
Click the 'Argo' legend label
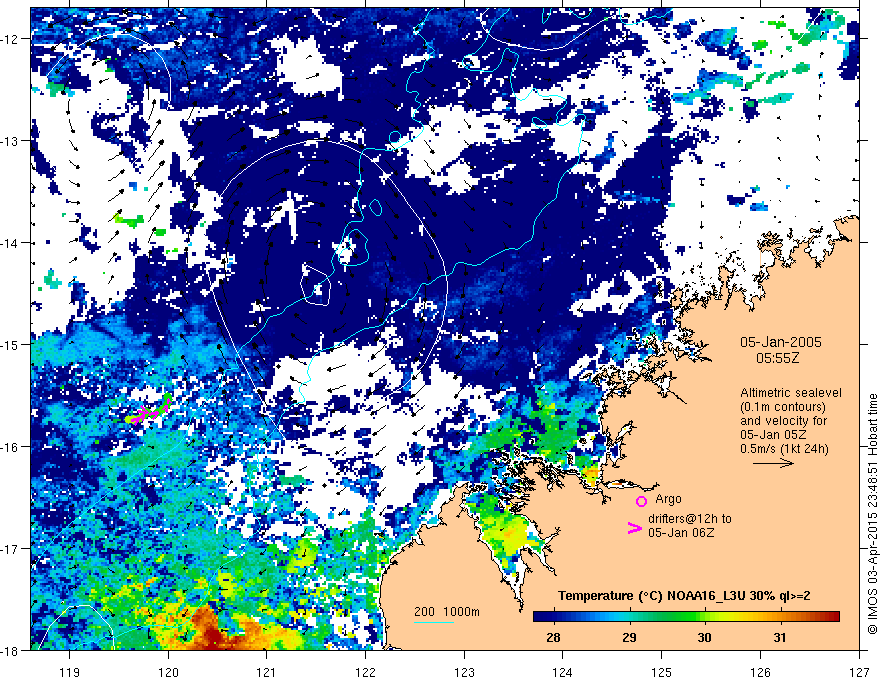668,499
